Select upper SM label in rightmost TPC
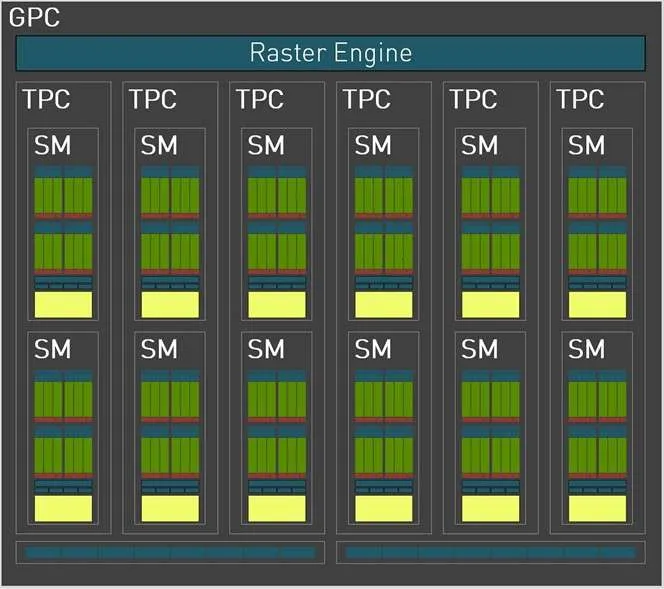664x589 pixels. [x=587, y=145]
